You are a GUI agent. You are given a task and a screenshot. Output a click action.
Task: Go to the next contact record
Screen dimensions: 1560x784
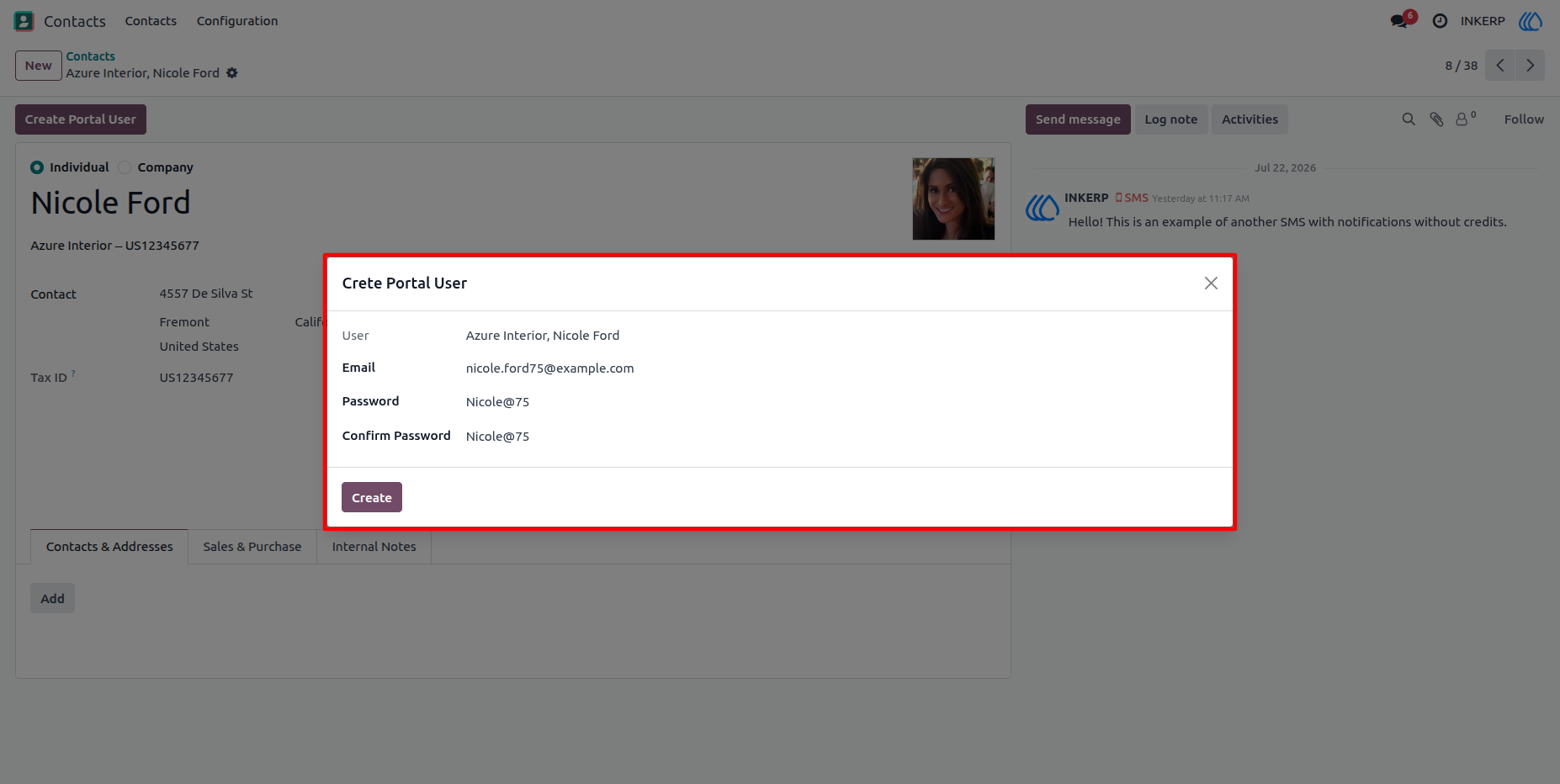pyautogui.click(x=1531, y=66)
